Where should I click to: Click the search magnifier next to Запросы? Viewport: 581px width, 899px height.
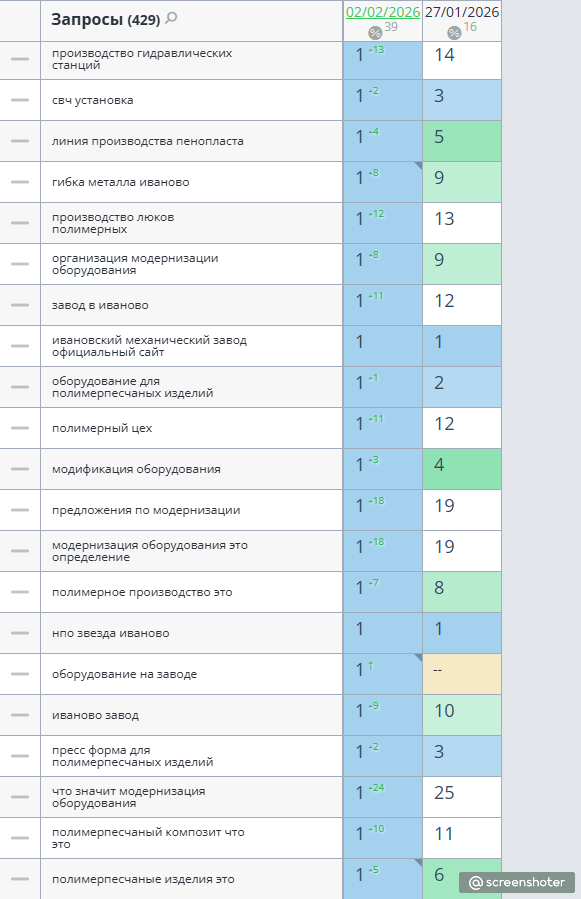171,18
